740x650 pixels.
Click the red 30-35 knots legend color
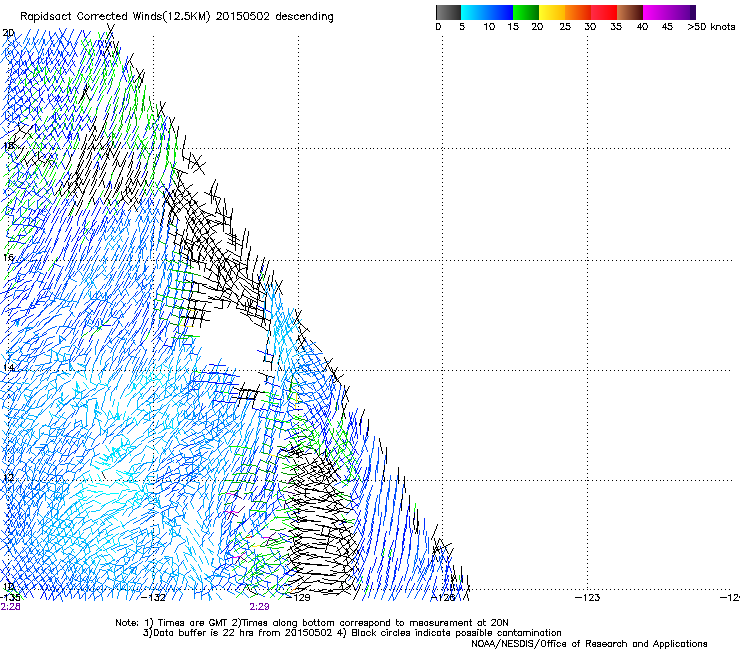click(x=604, y=12)
